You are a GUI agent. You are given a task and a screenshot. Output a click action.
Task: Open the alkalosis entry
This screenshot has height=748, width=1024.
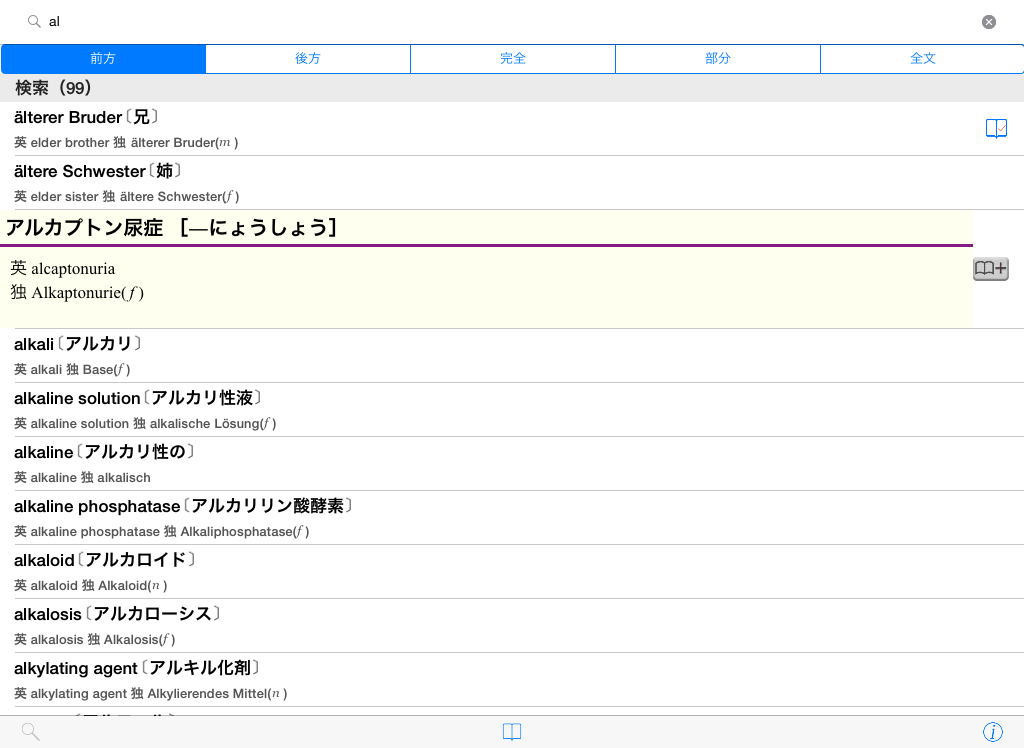coord(400,626)
